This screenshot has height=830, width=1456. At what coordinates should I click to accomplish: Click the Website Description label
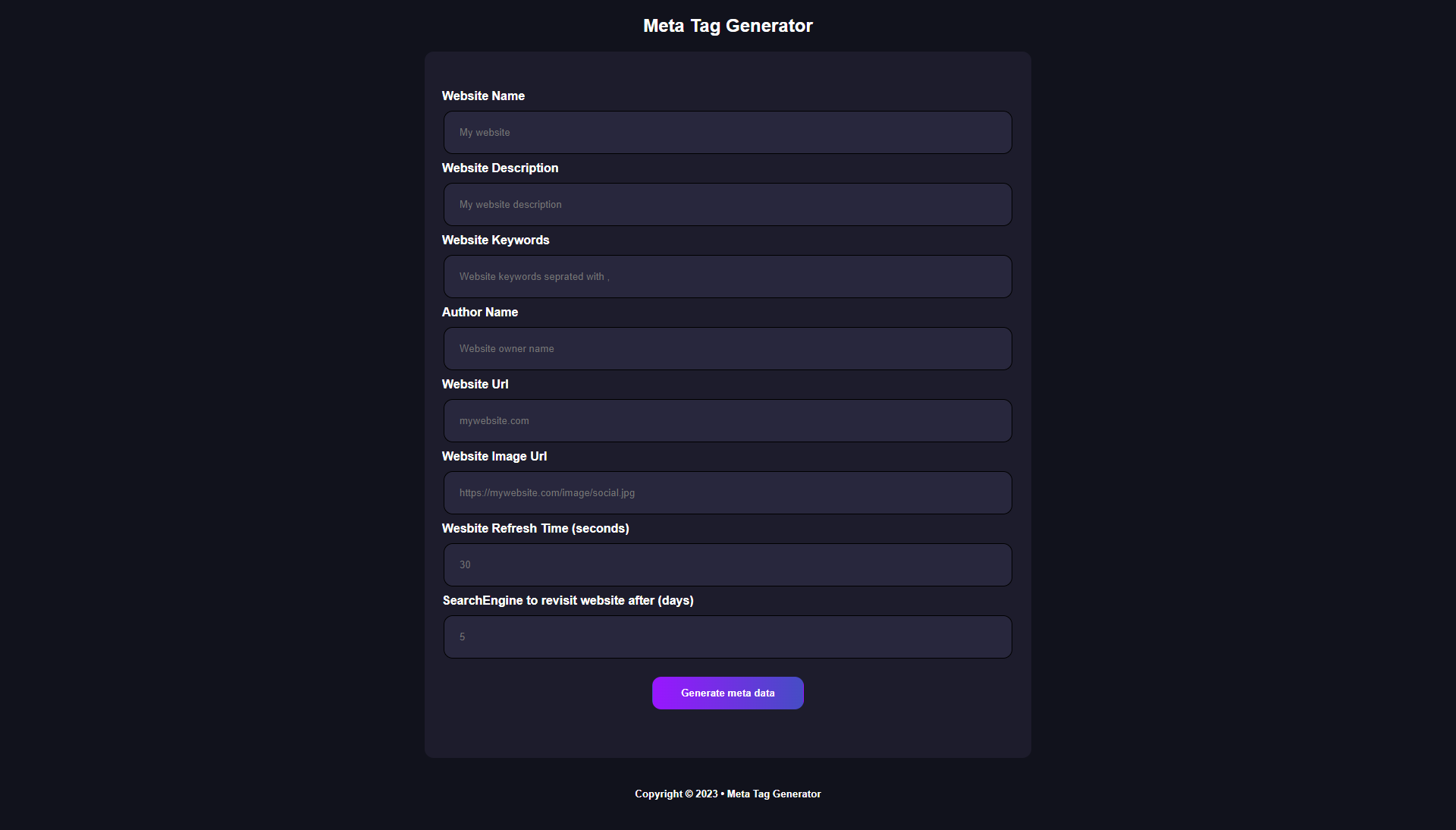click(500, 168)
